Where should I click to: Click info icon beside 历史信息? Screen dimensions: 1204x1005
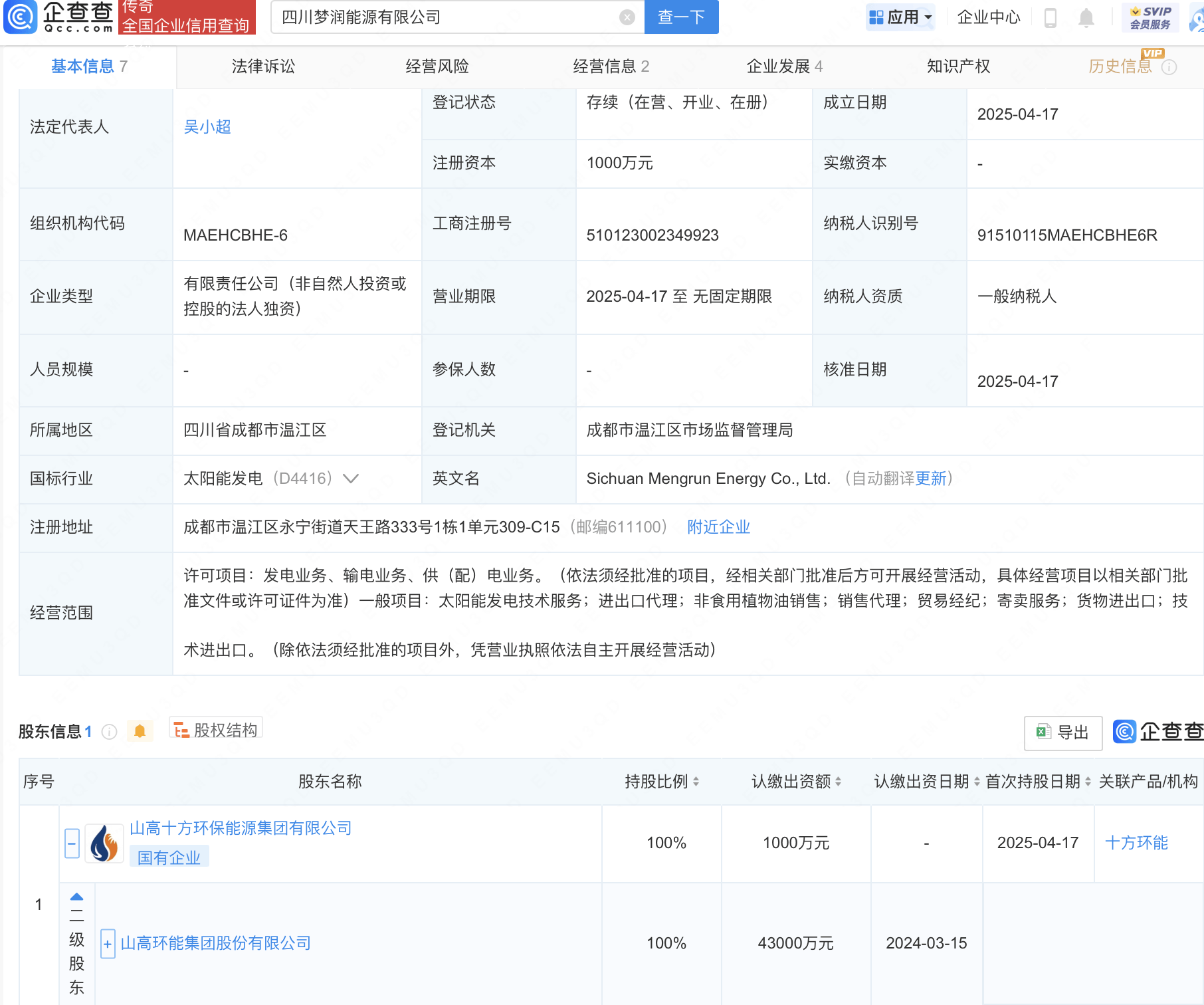1169,67
